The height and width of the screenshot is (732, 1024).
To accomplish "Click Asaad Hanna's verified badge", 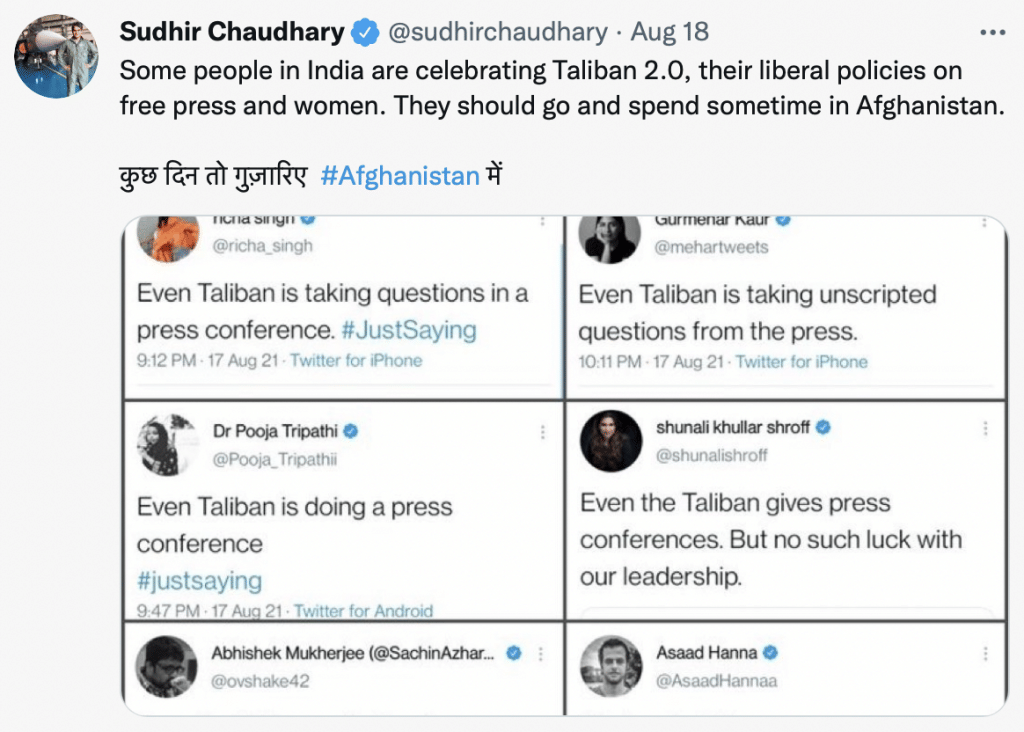I will click(770, 653).
